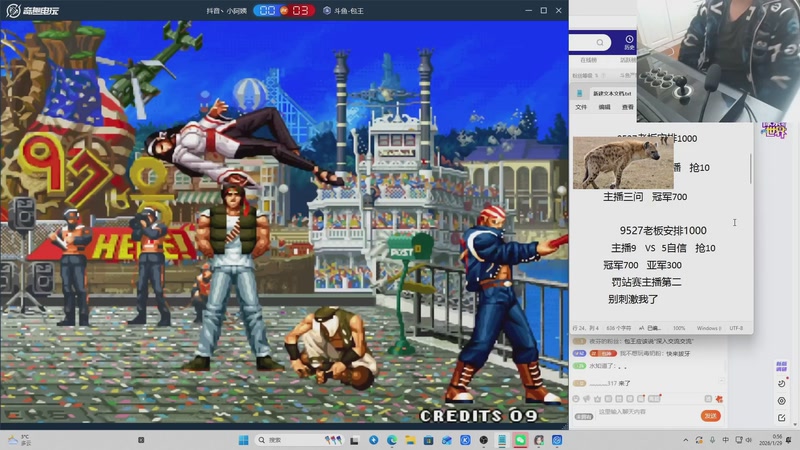Screen dimensions: 800x450
Task: Click the 行 24 cursor position status
Action: click(585, 328)
